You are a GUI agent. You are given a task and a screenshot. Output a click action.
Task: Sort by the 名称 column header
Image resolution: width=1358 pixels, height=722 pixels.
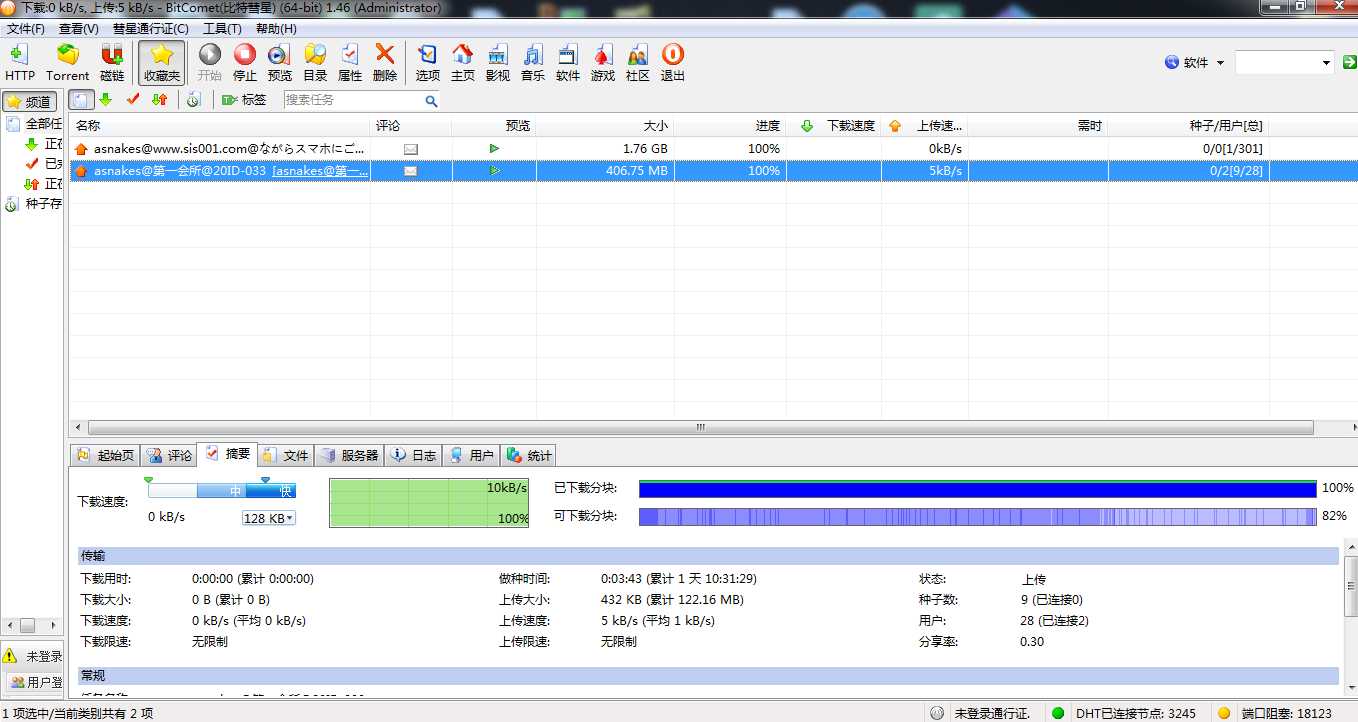point(220,126)
